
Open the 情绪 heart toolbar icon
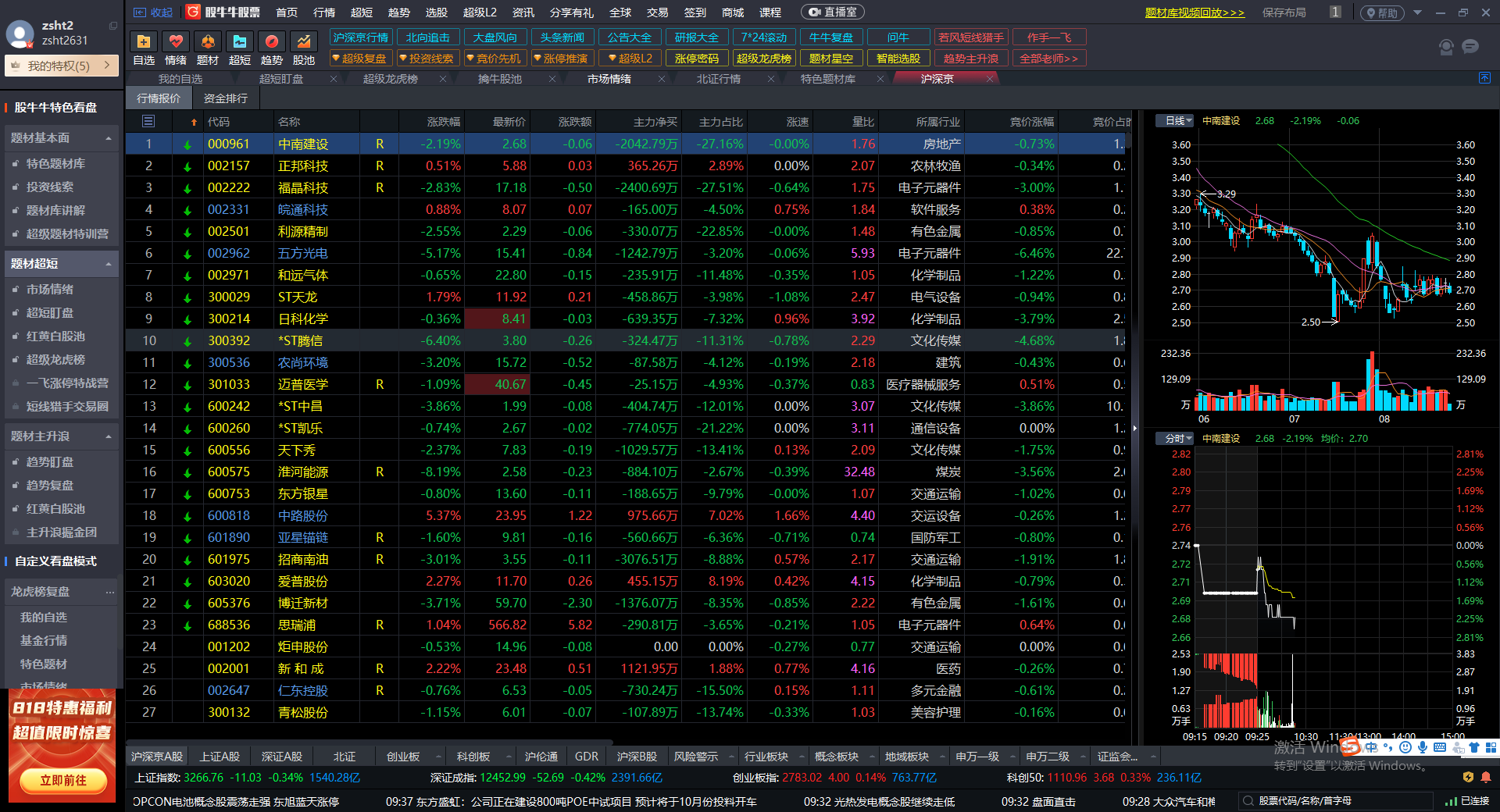176,41
